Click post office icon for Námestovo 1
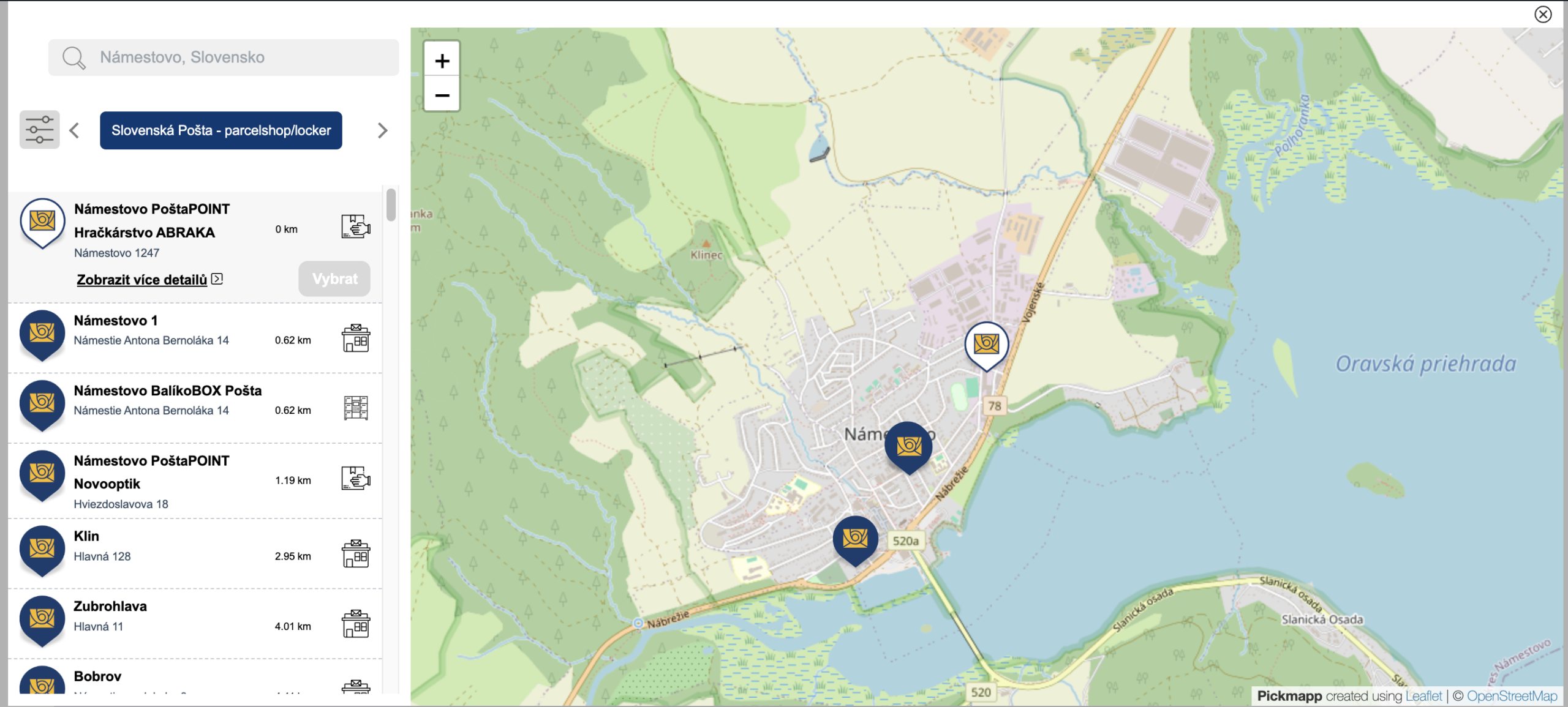 pos(356,338)
